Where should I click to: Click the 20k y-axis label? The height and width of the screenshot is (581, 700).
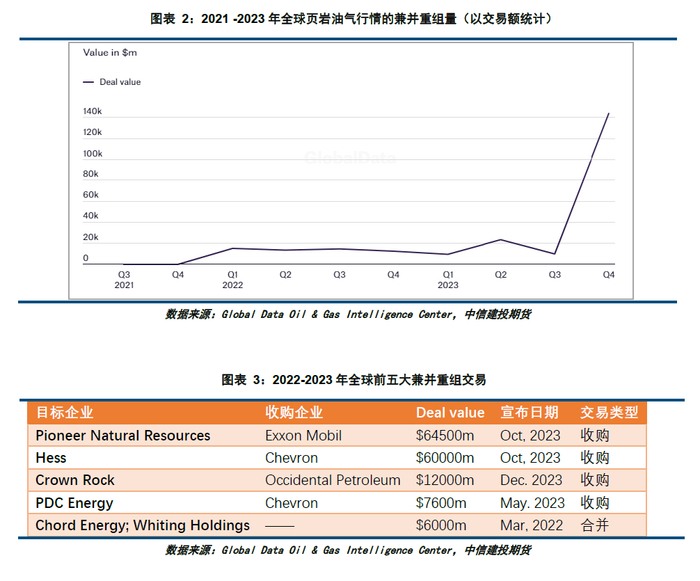click(91, 237)
